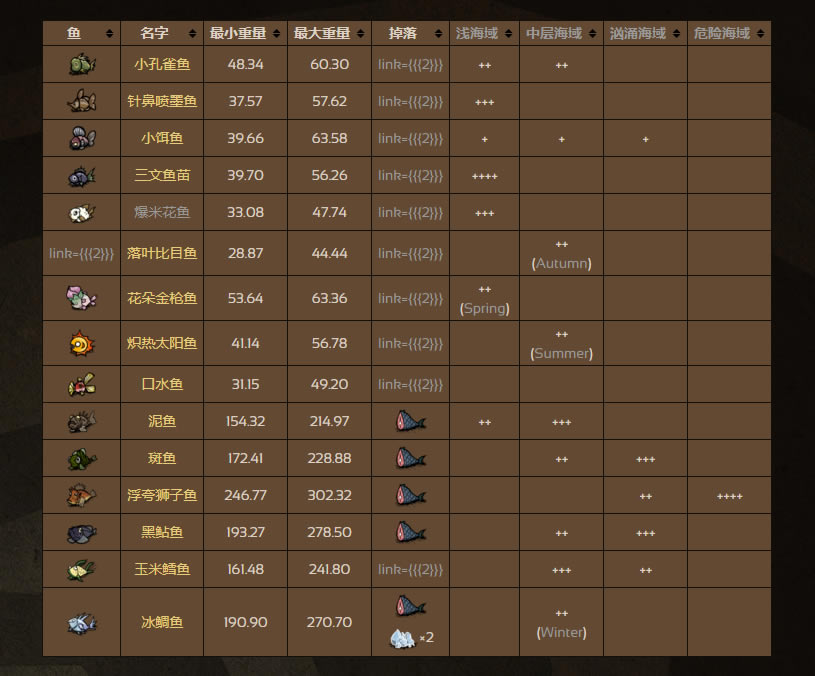Click the ice drop icon in 冰鲷鱼 row

[403, 638]
